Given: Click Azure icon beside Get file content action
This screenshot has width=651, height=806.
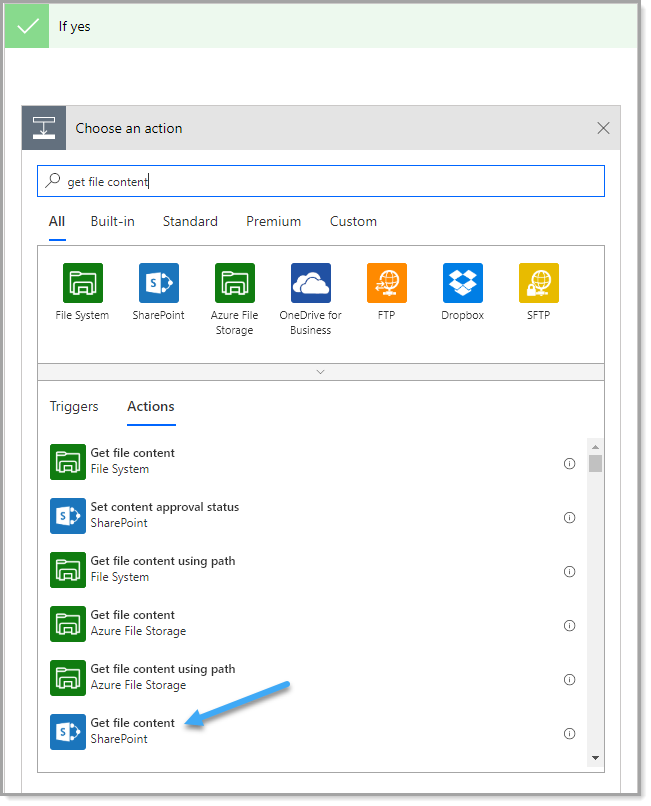Looking at the screenshot, I should click(x=68, y=624).
